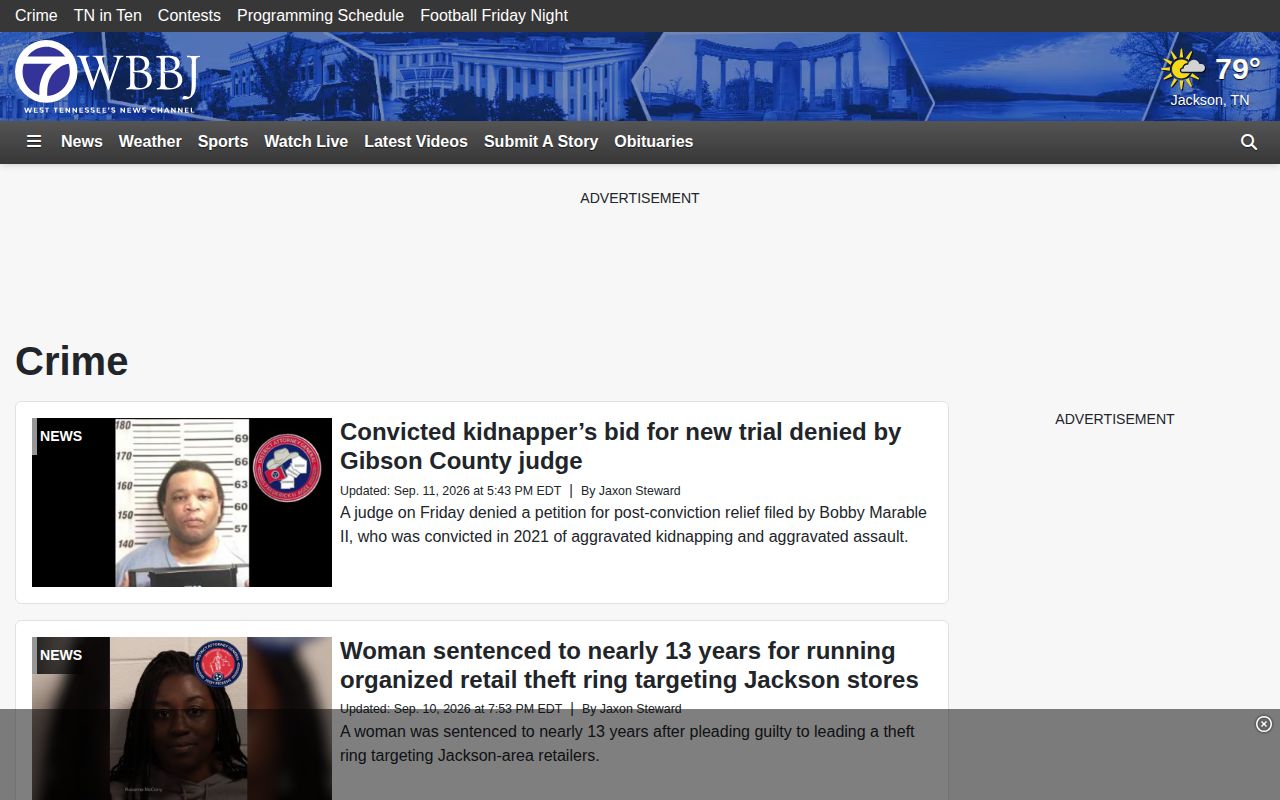The image size is (1280, 800).
Task: Go to Obituaries section
Action: (x=654, y=142)
